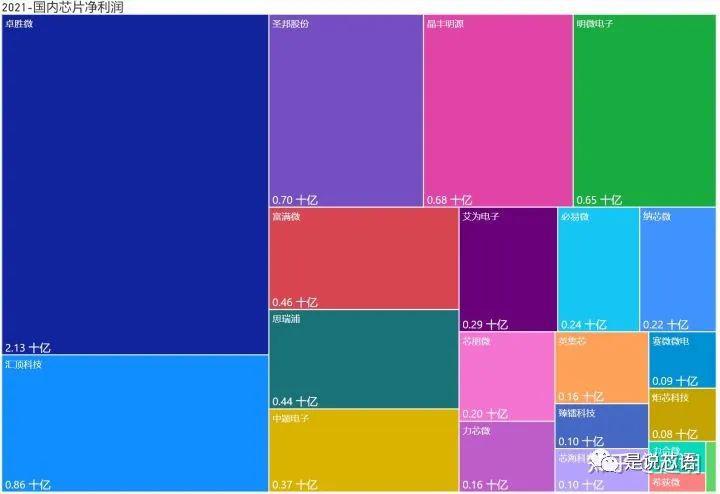Select the 圣邦股份 name label

click(291, 23)
